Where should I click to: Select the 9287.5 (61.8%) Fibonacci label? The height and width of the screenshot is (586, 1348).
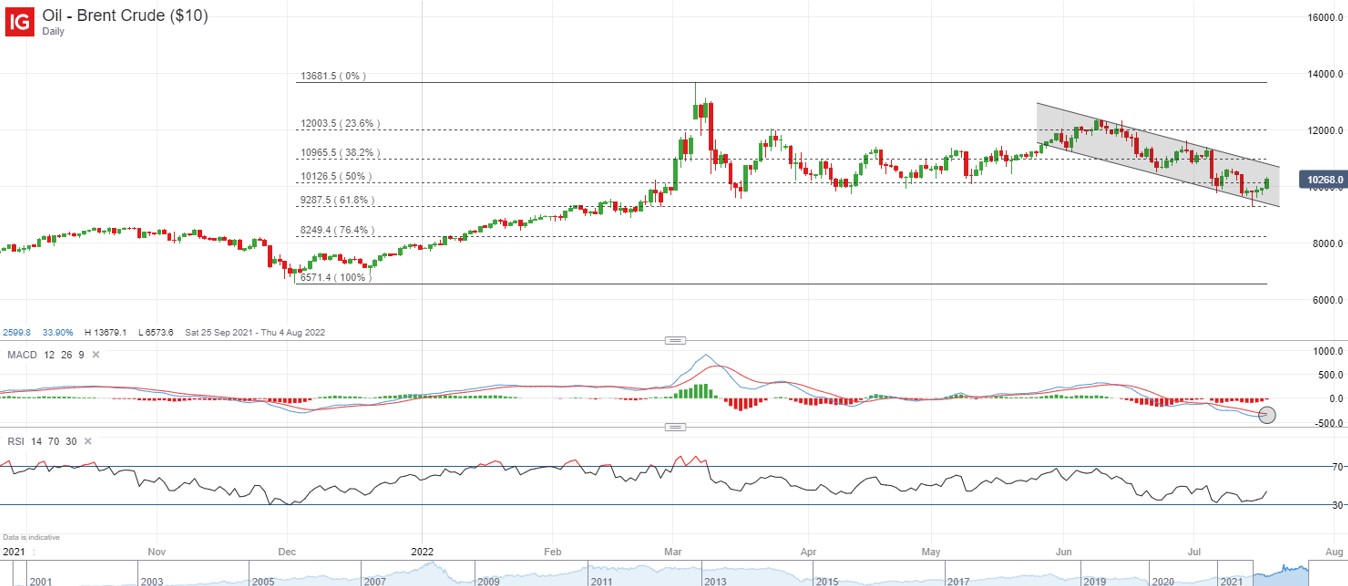click(x=336, y=200)
